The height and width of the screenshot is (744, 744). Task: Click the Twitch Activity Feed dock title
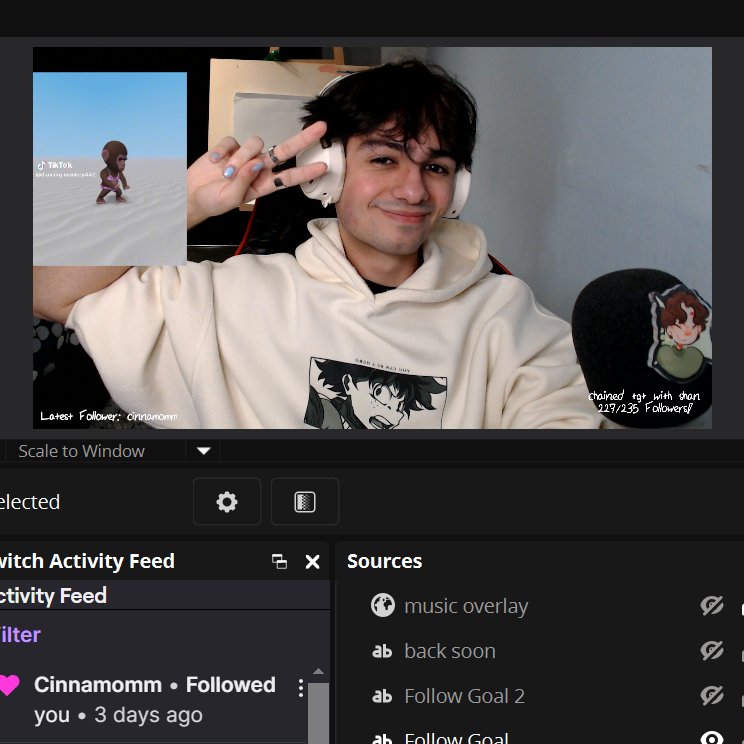[87, 561]
